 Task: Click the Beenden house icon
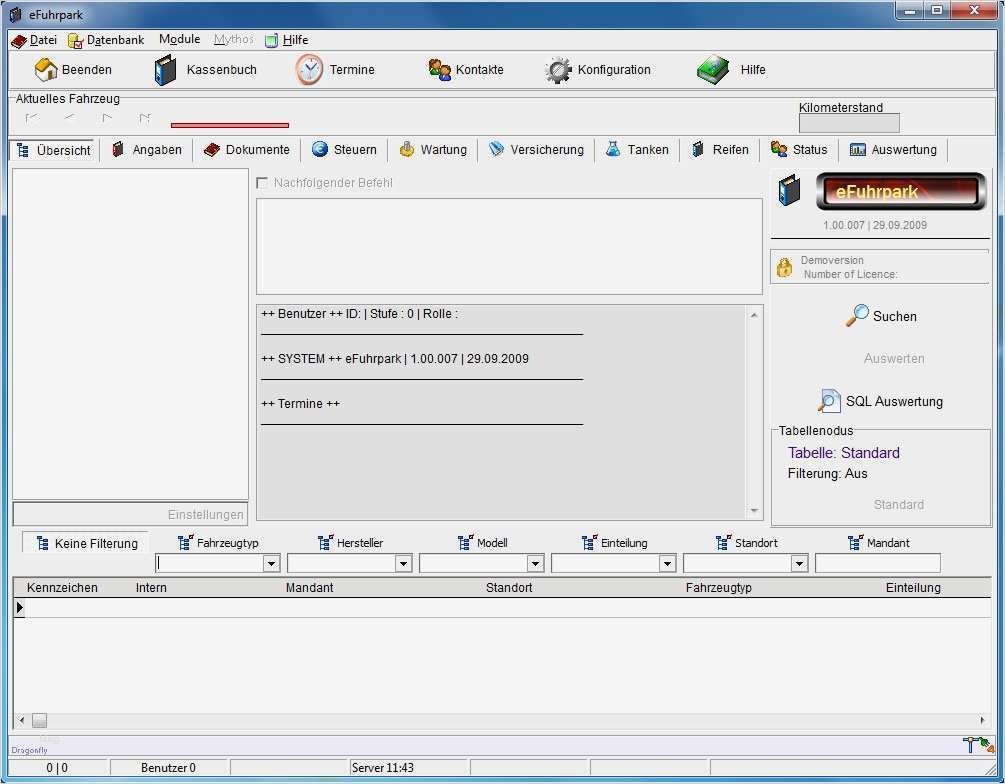pos(46,69)
